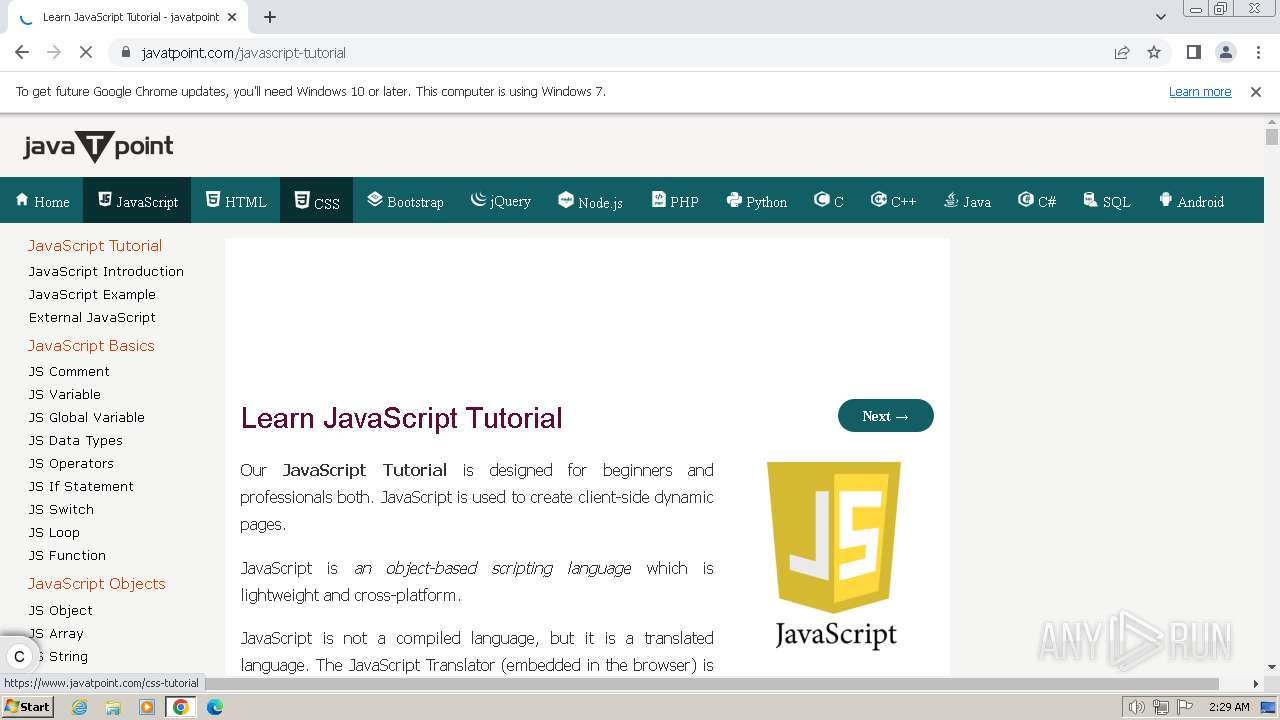
Task: Open JS Loop lesson
Action: pyautogui.click(x=54, y=532)
